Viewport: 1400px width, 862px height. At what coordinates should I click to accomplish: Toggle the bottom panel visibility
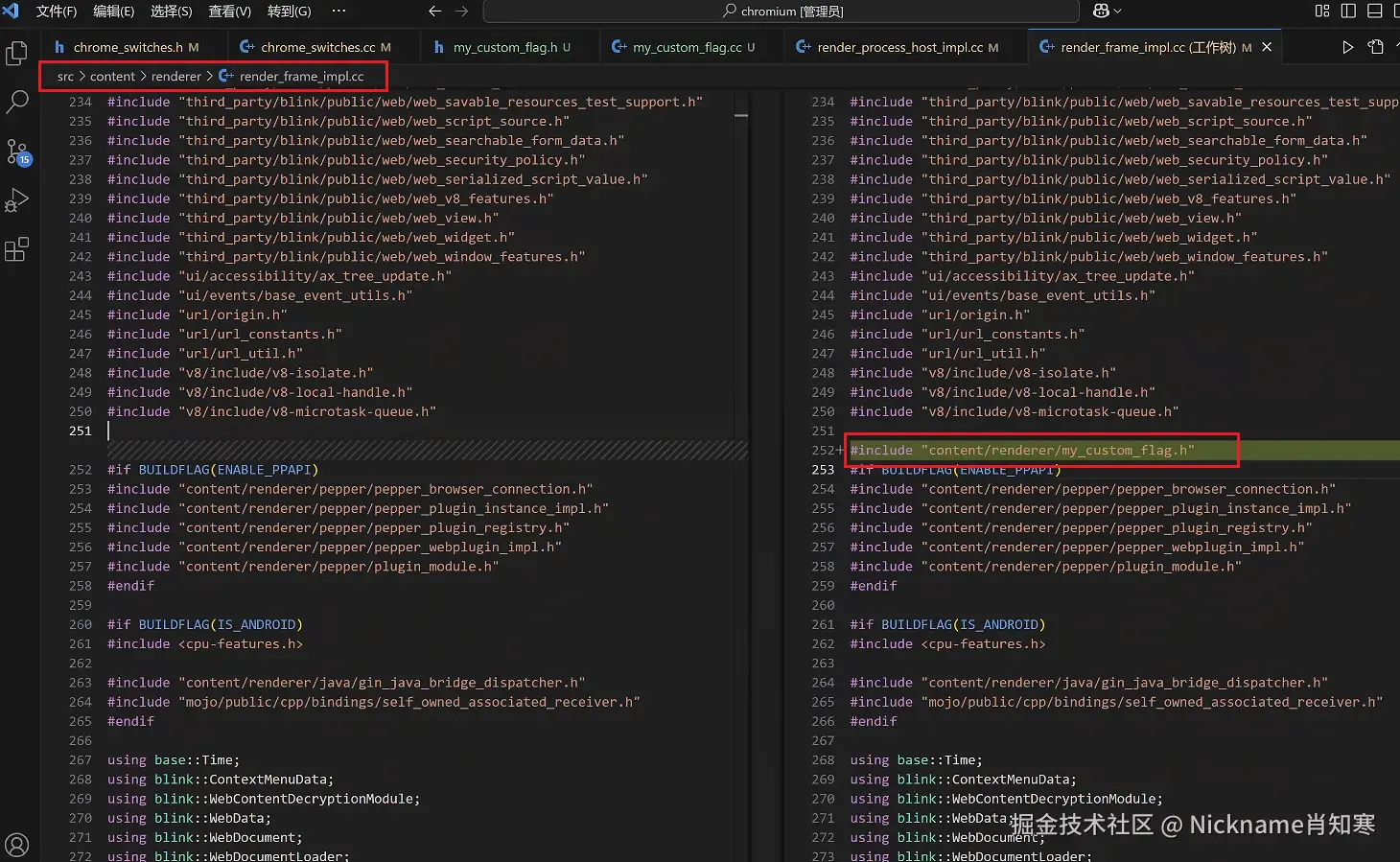click(1374, 11)
